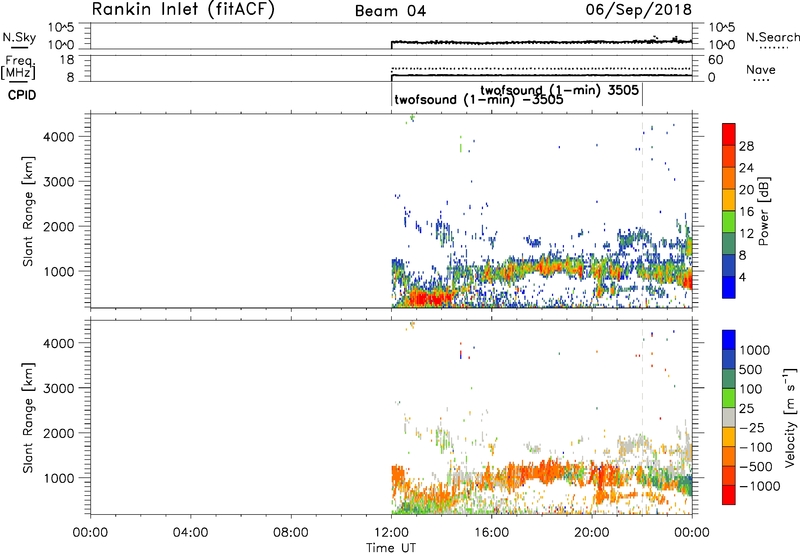
Task: Click the "2000" range tick of the power panel
Action: tap(59, 226)
